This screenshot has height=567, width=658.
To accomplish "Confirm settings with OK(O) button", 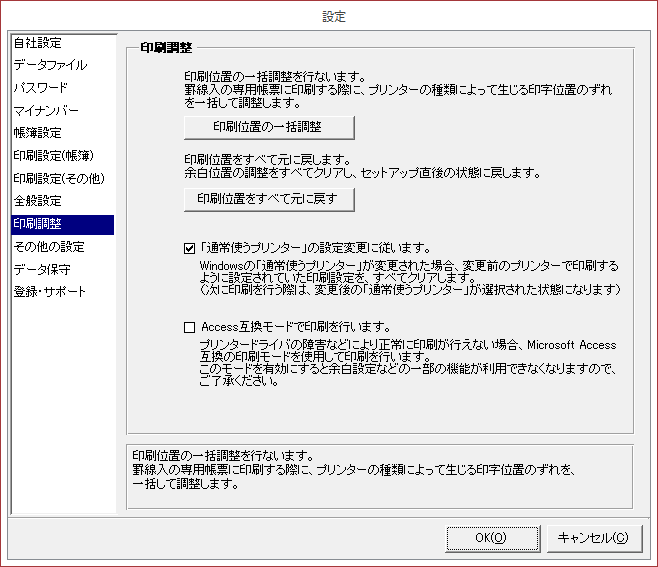I will (x=492, y=538).
